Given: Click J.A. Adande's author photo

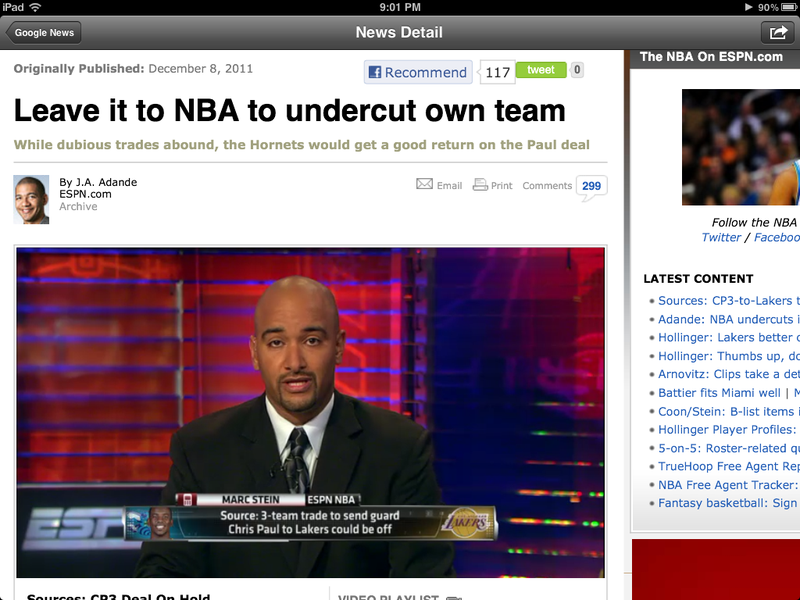Looking at the screenshot, I should [x=31, y=199].
